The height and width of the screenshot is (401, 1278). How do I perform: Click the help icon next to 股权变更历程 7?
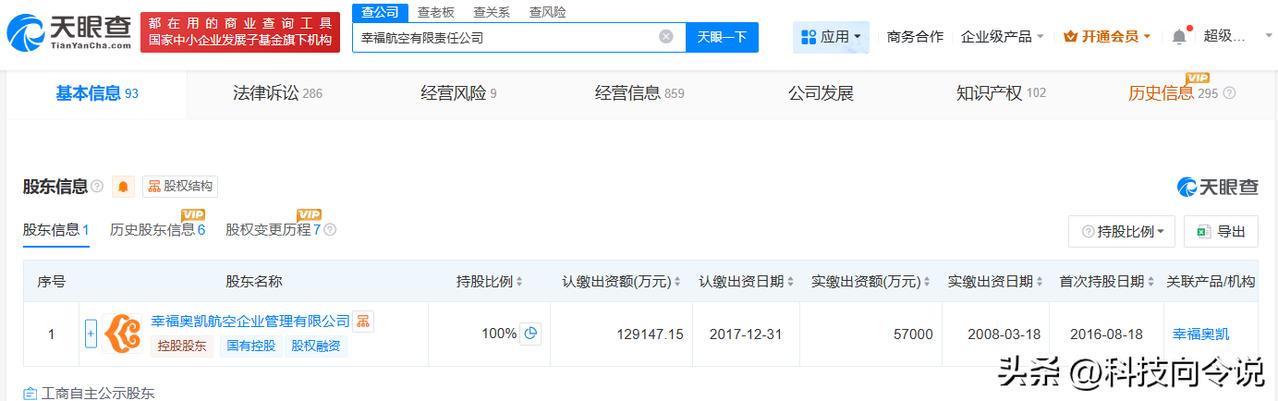click(x=330, y=230)
